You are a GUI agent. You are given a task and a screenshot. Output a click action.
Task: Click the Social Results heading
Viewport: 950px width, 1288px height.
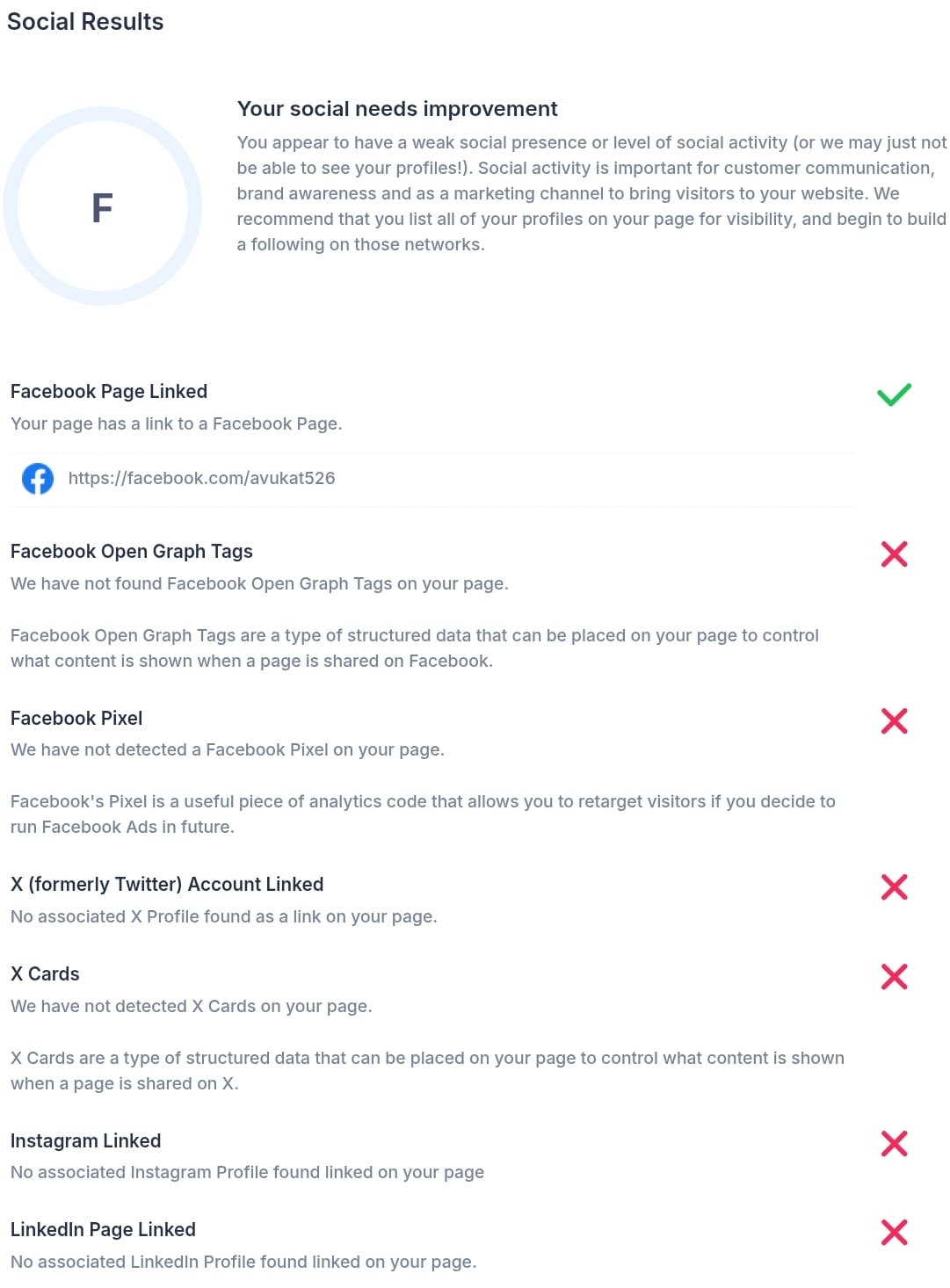[x=85, y=22]
